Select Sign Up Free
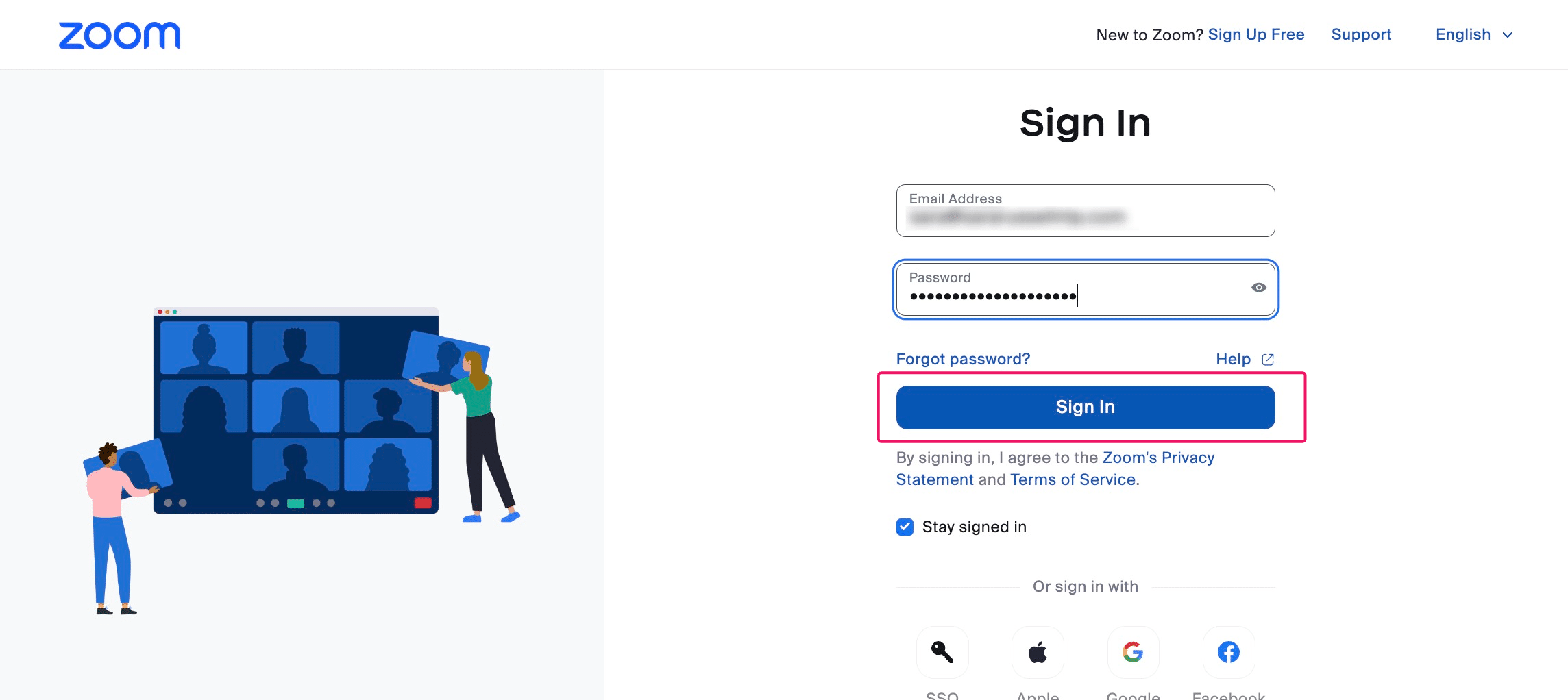The width and height of the screenshot is (1568, 700). tap(1255, 34)
